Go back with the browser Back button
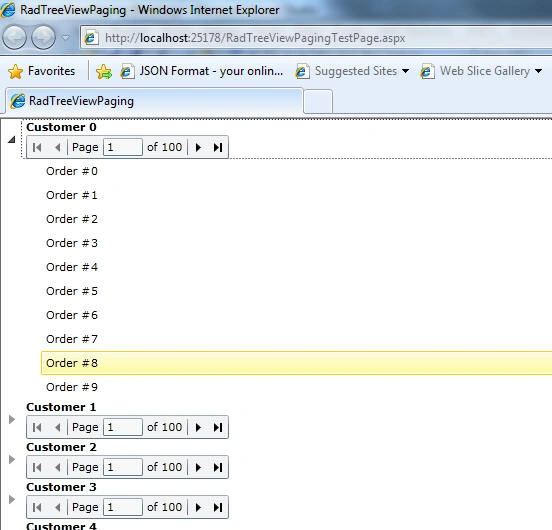This screenshot has width=552, height=530. 14,37
